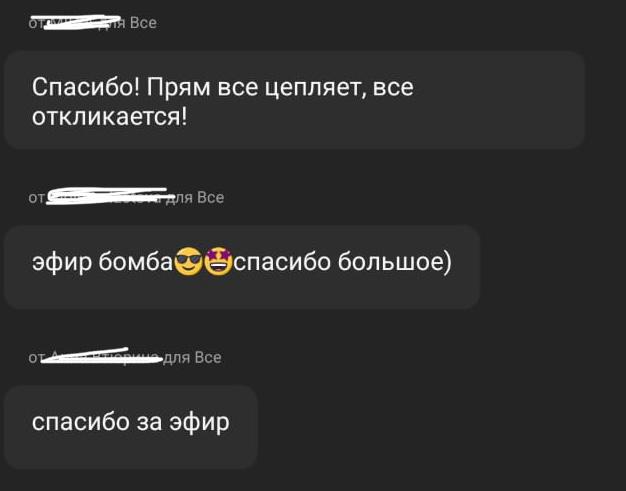Select the 'Спасибо! Прям все цепляет' message bubble
626x491 pixels.
point(295,100)
